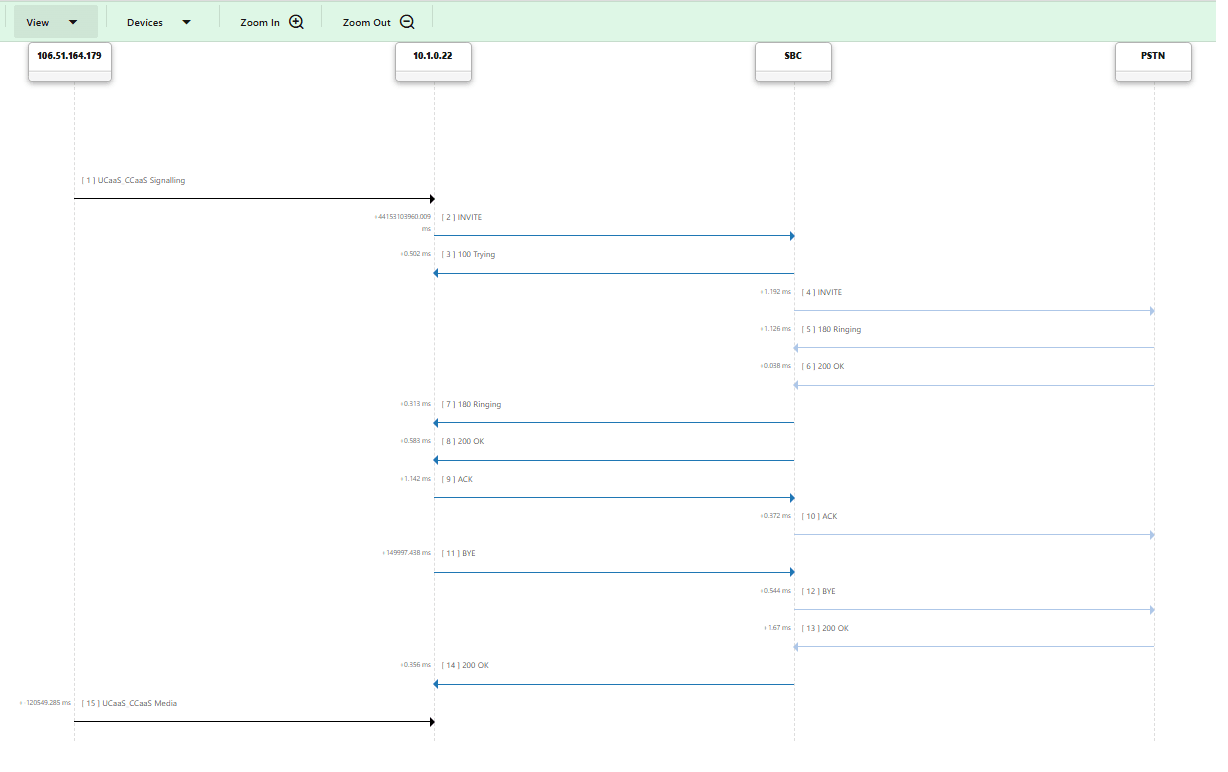
Task: Select the [15] UCaaS_CCaaS Media label
Action: [x=129, y=703]
